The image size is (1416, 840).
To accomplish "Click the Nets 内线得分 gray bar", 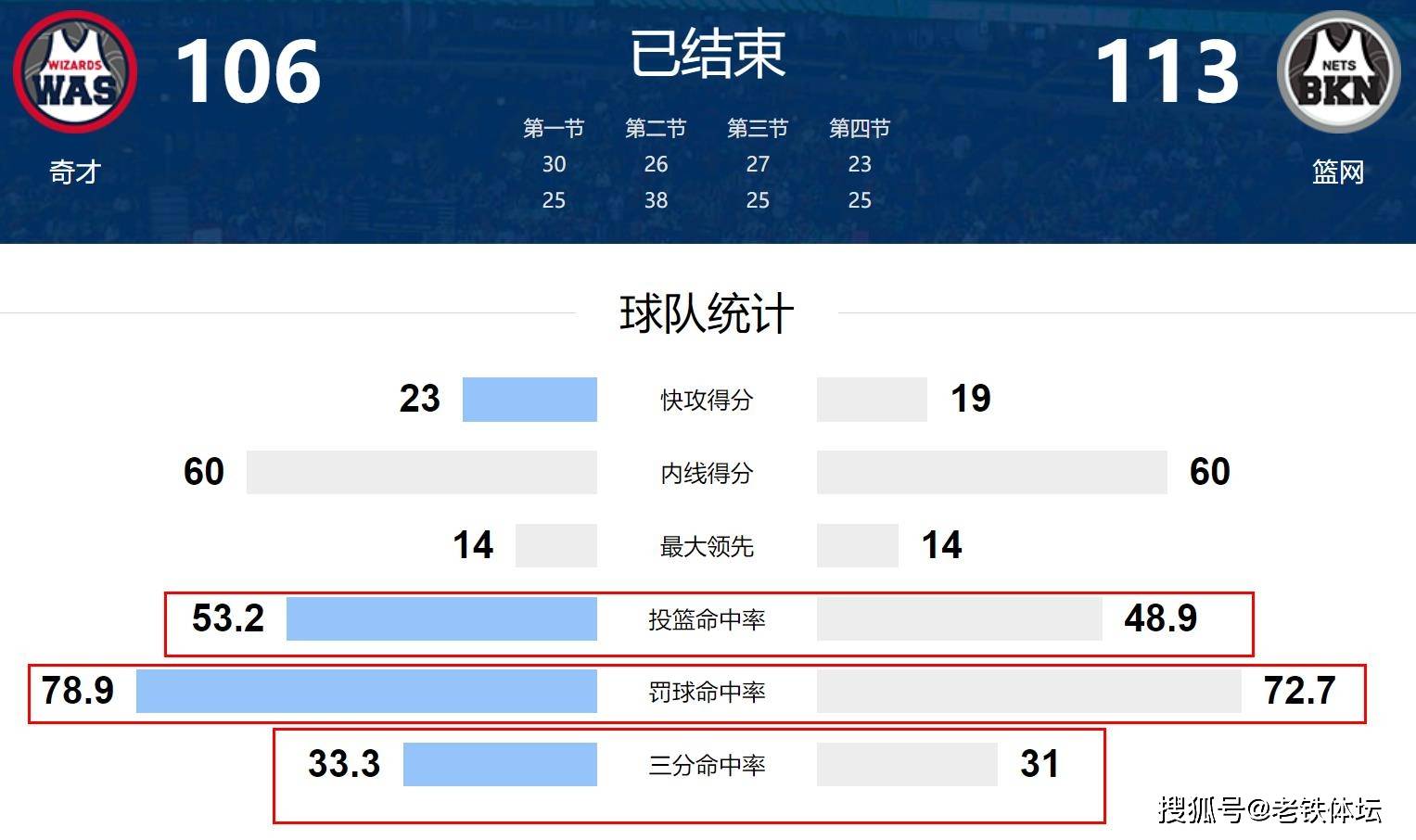I will click(x=991, y=473).
